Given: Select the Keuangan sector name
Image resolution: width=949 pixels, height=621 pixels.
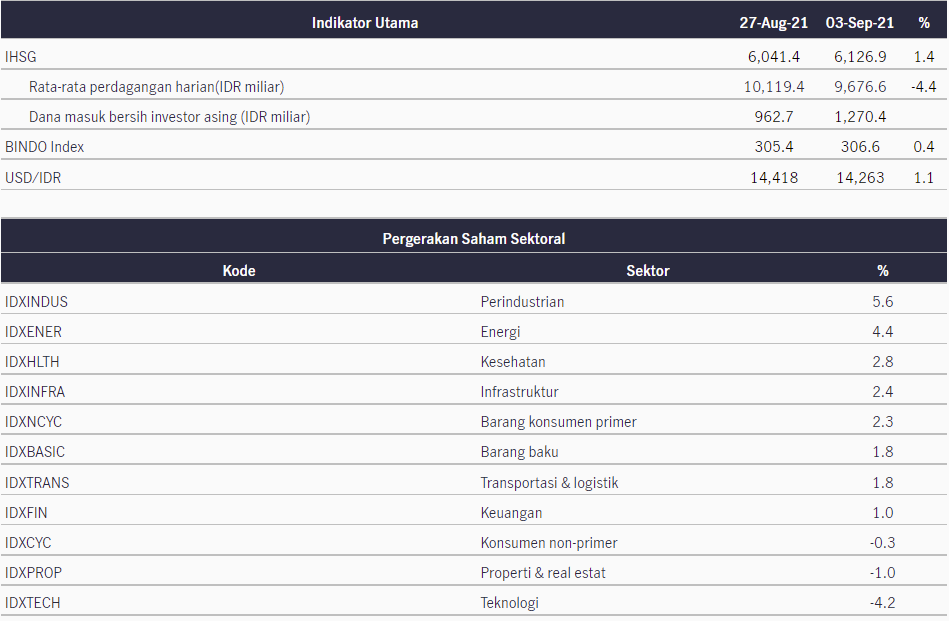Looking at the screenshot, I should (x=511, y=513).
